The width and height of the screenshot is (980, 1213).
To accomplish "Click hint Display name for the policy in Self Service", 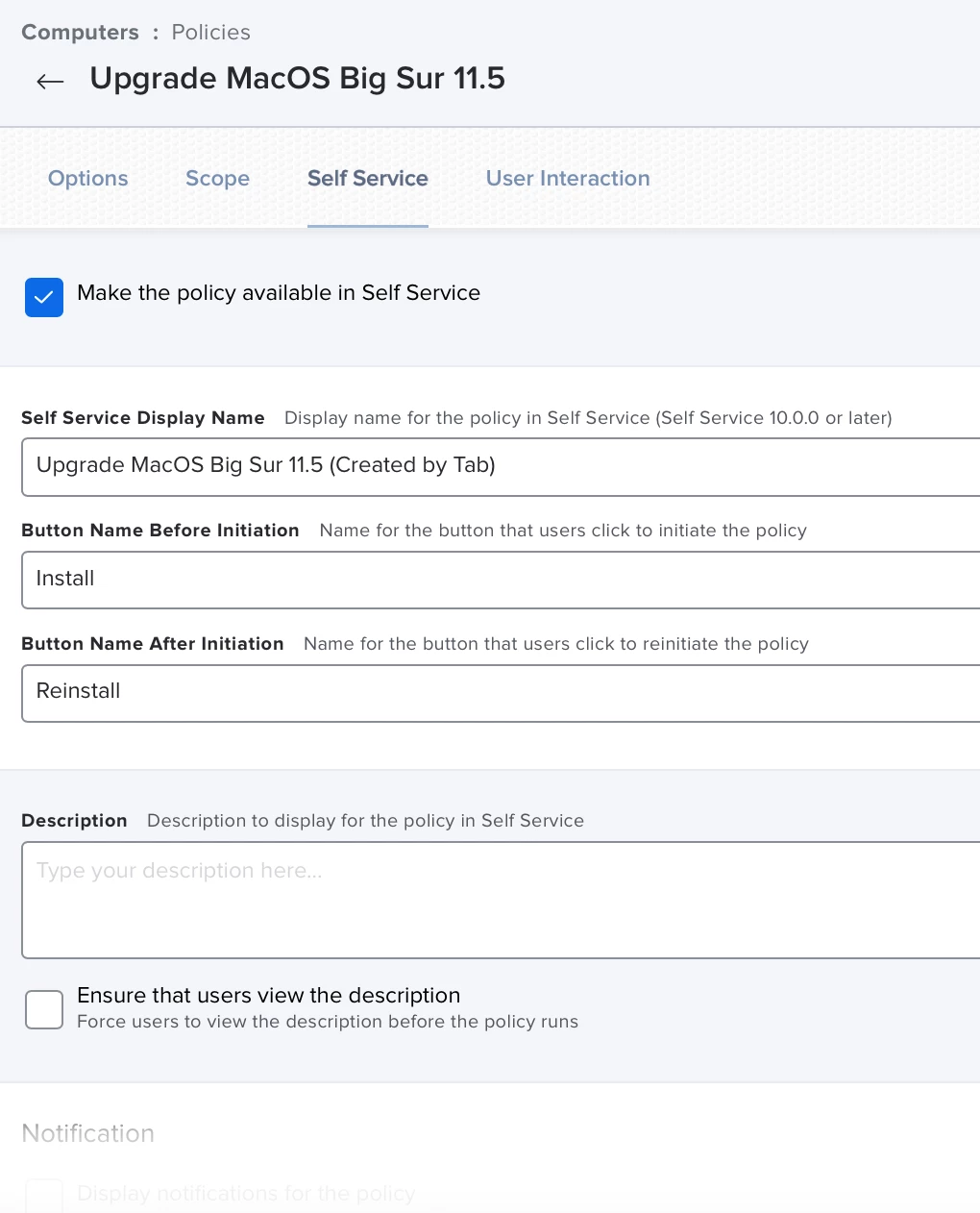I will tap(588, 418).
